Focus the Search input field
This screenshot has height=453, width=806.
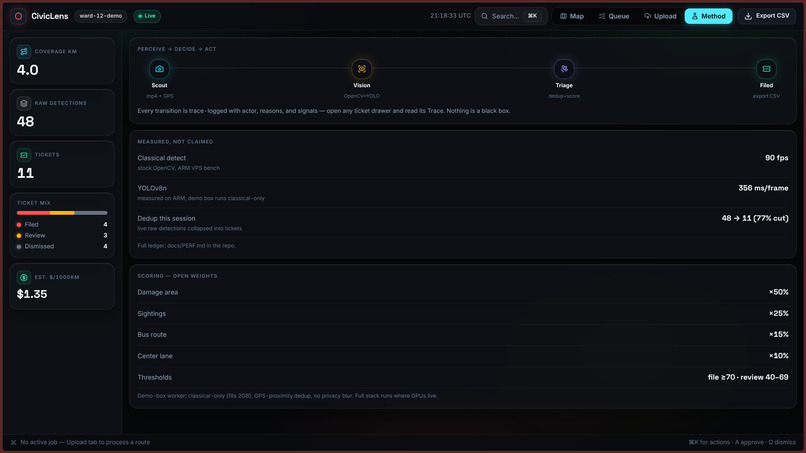511,16
